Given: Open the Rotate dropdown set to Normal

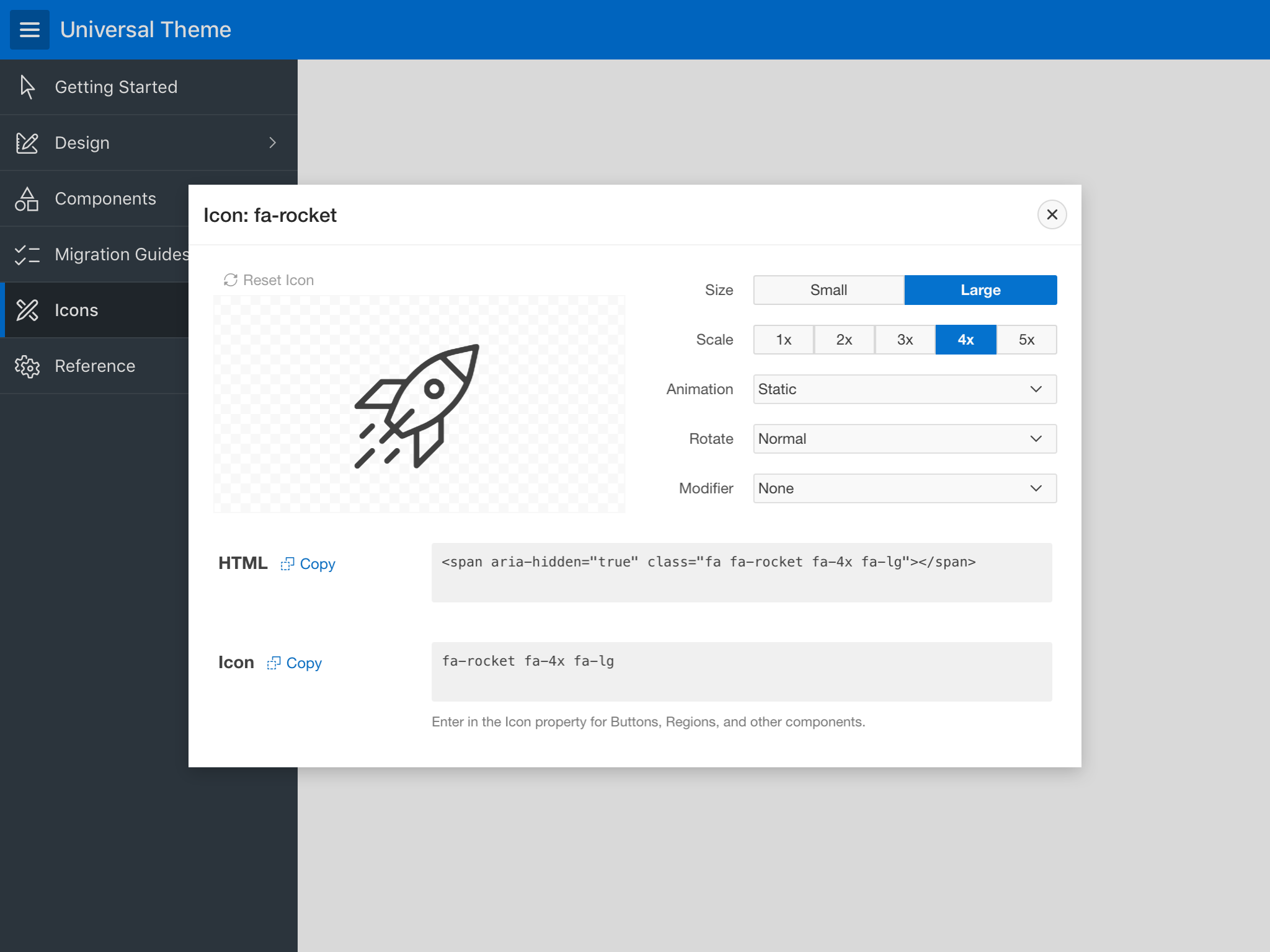Looking at the screenshot, I should pyautogui.click(x=904, y=439).
